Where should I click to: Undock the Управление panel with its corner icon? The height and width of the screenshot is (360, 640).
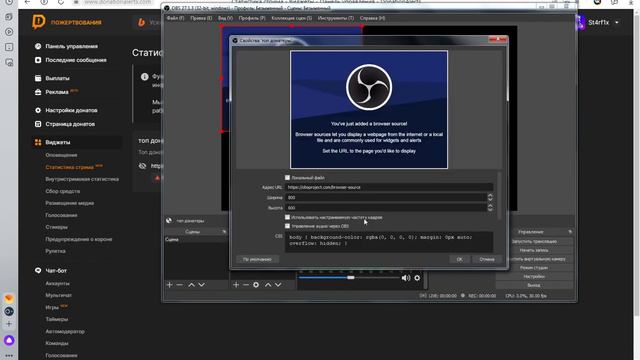coord(570,231)
